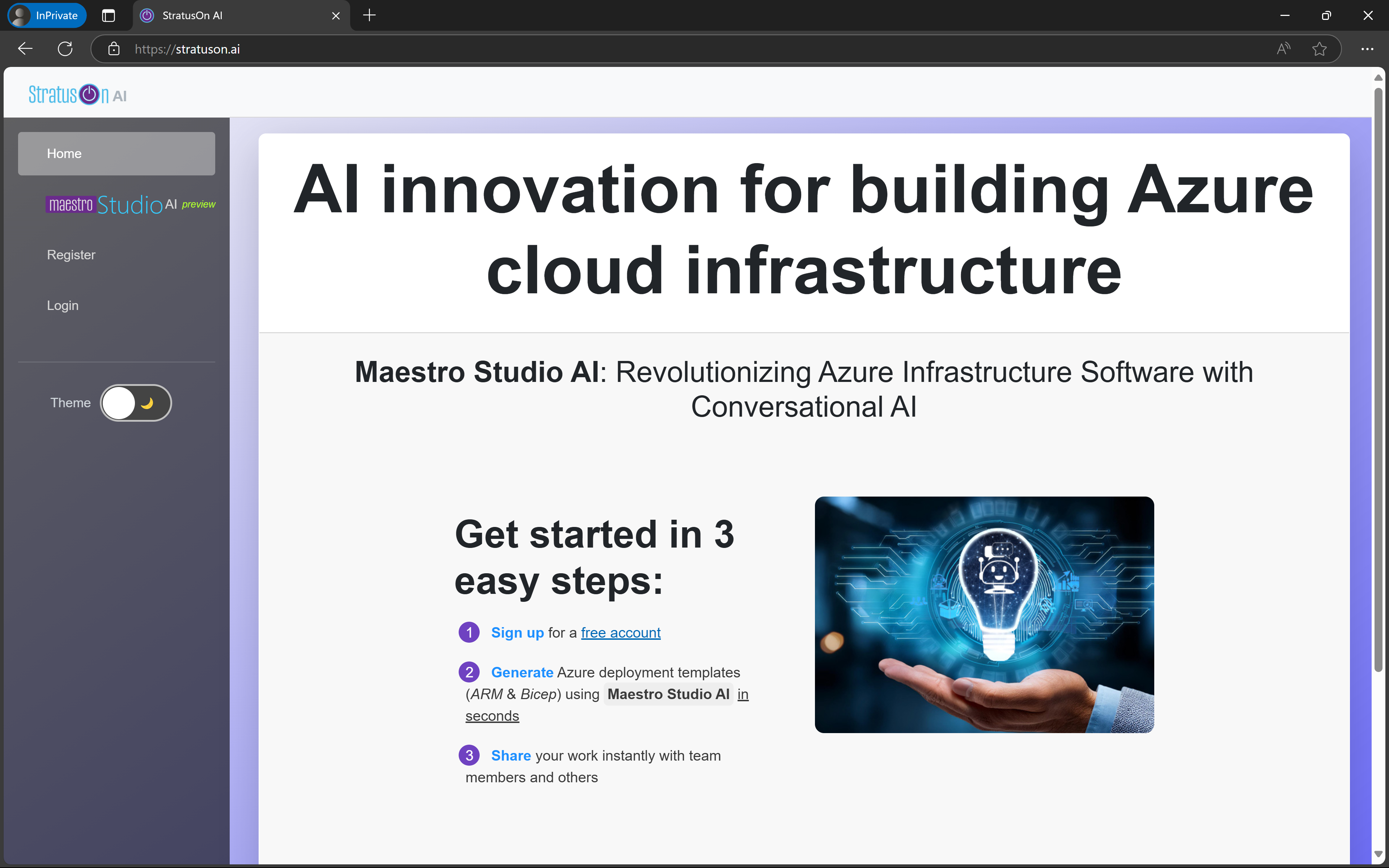The width and height of the screenshot is (1389, 868).
Task: Click the step 1 number badge
Action: (x=469, y=632)
